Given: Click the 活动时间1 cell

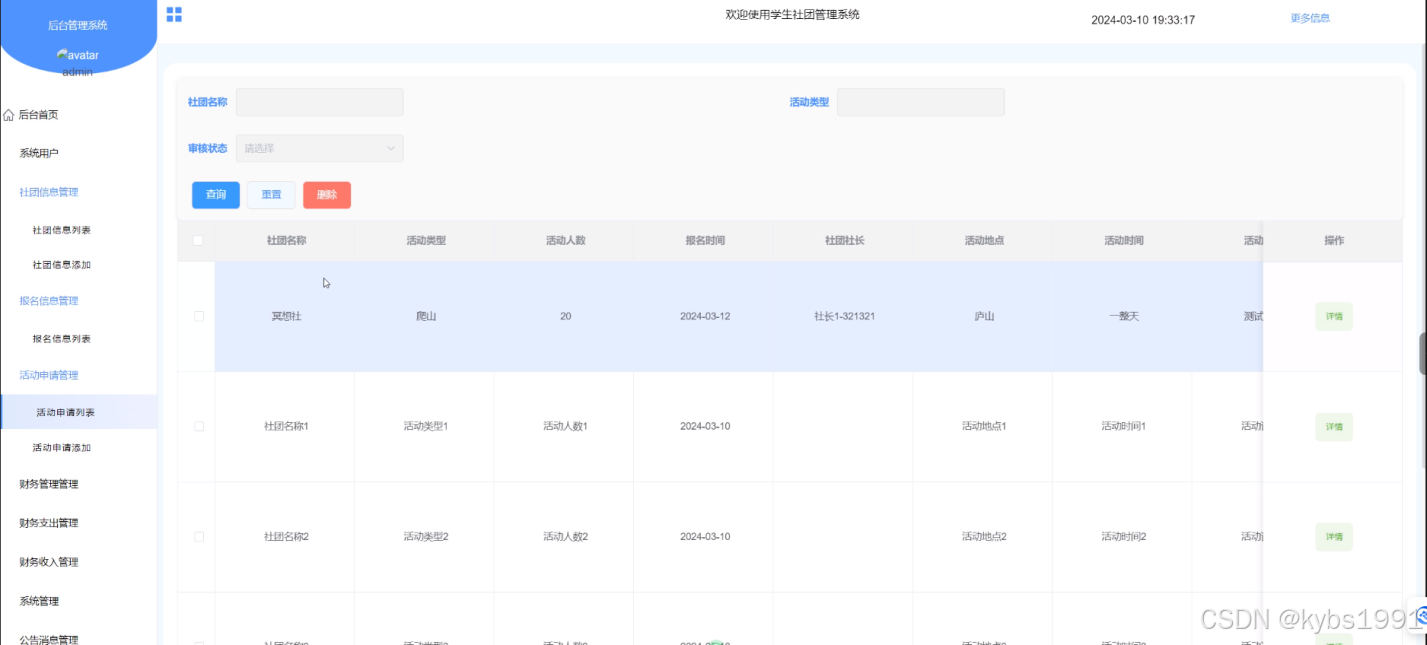Looking at the screenshot, I should (1124, 426).
